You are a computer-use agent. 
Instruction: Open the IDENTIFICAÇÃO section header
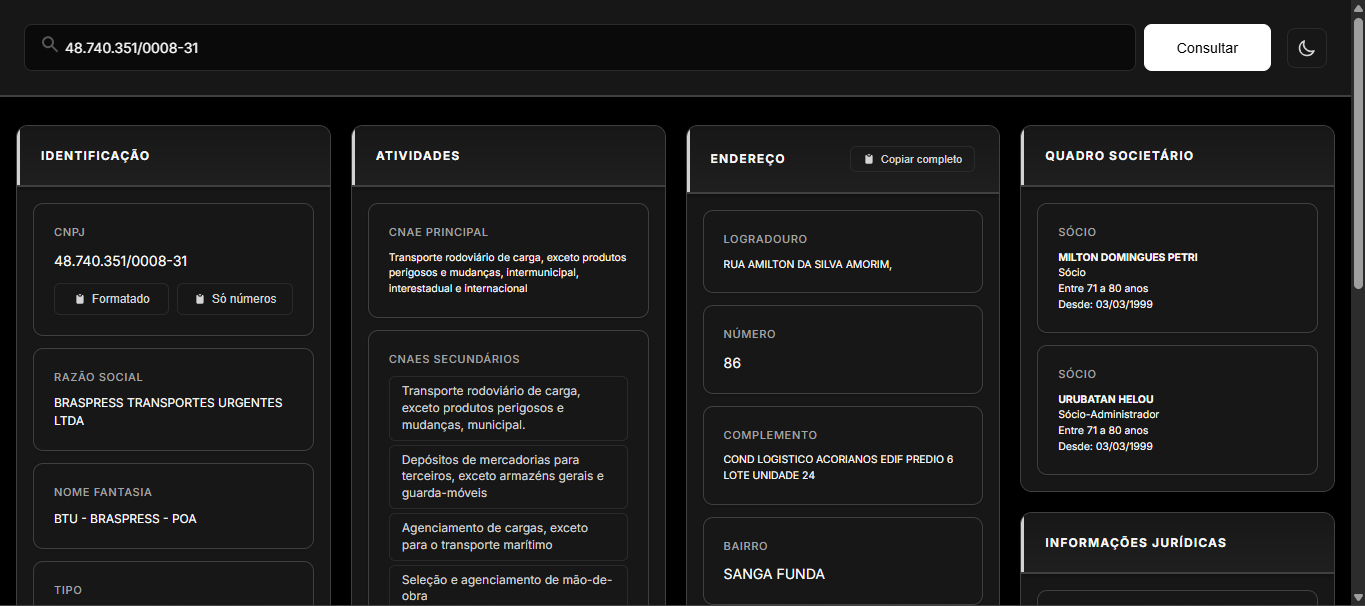[94, 155]
